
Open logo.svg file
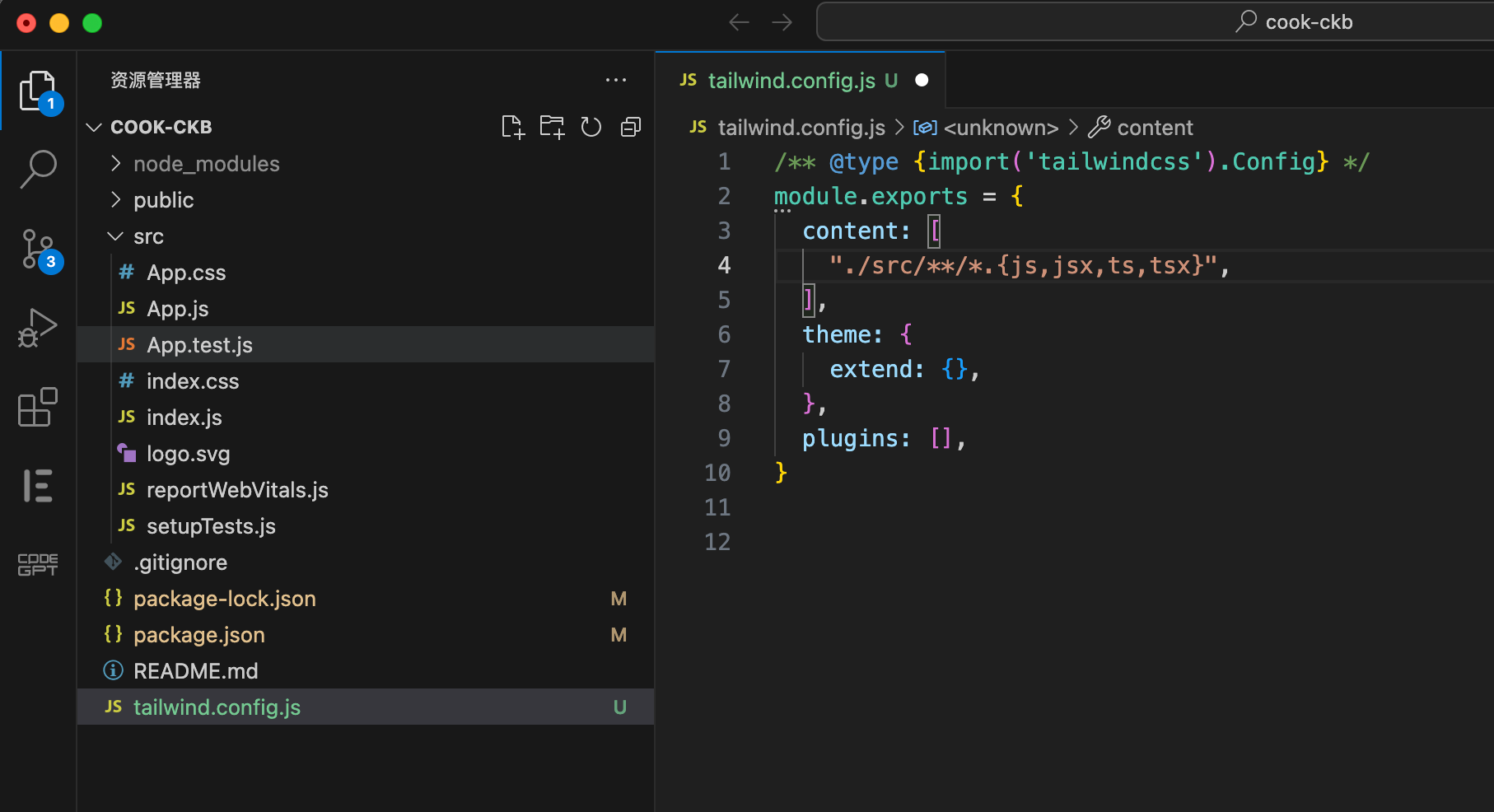pyautogui.click(x=366, y=454)
